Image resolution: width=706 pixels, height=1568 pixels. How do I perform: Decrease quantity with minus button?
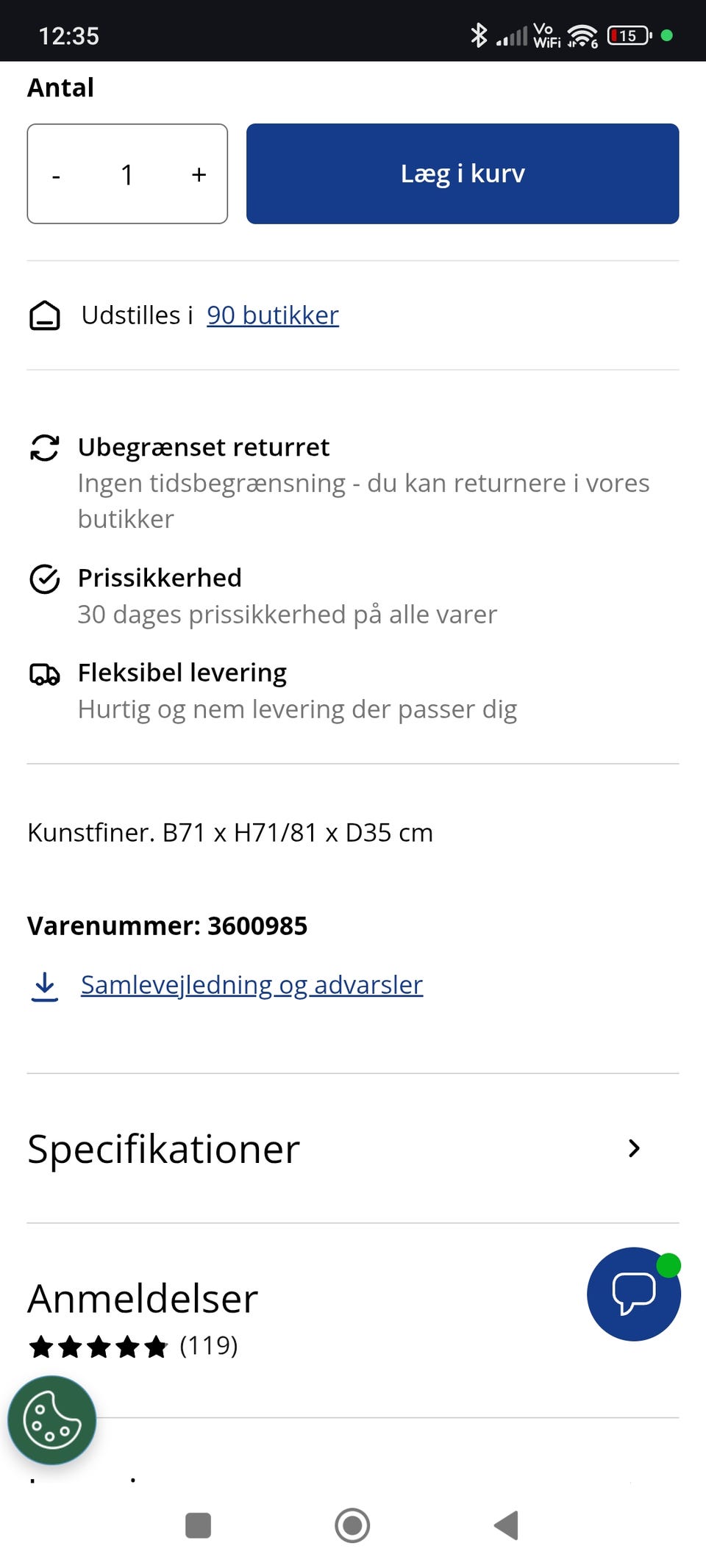56,175
